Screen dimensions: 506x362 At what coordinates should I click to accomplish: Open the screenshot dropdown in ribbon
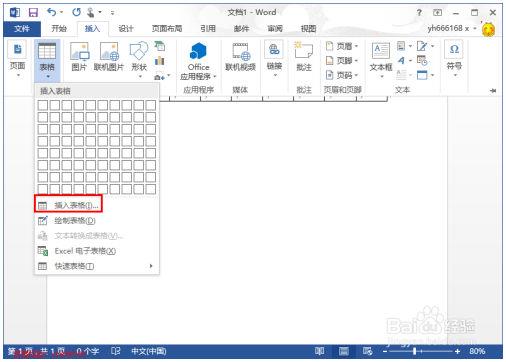pos(162,76)
